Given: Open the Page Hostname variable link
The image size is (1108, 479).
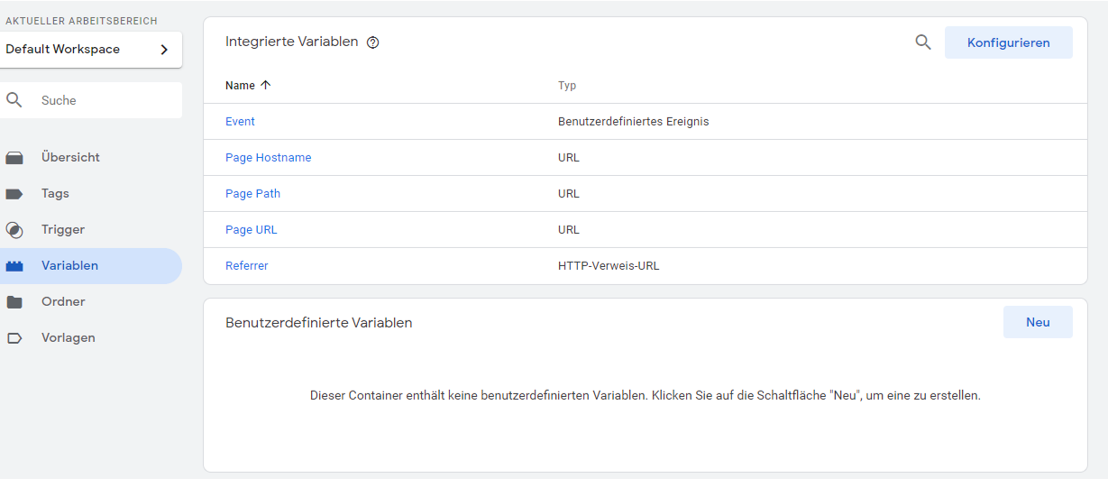Looking at the screenshot, I should point(268,158).
